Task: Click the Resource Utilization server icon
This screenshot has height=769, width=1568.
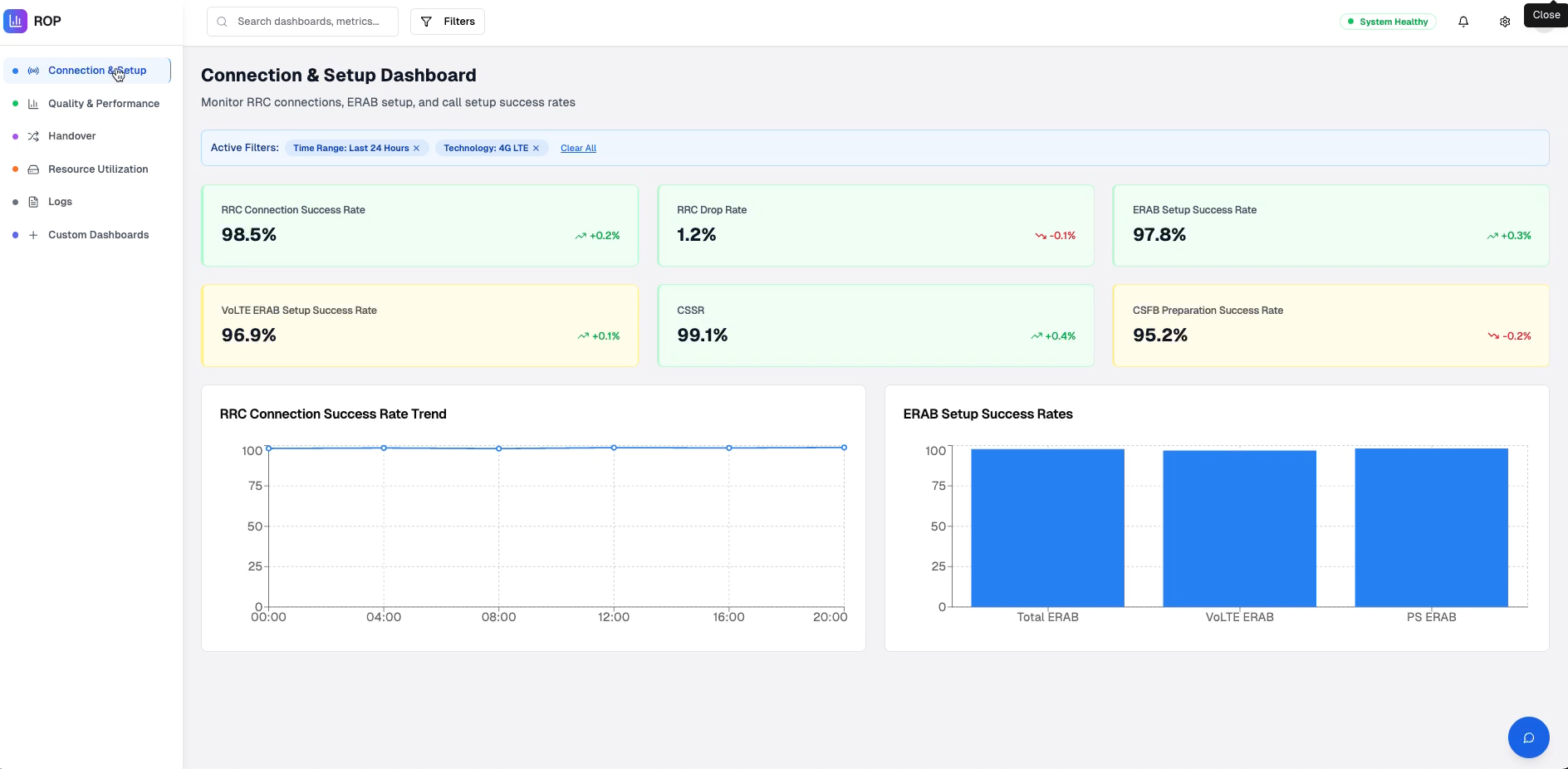Action: coord(33,169)
